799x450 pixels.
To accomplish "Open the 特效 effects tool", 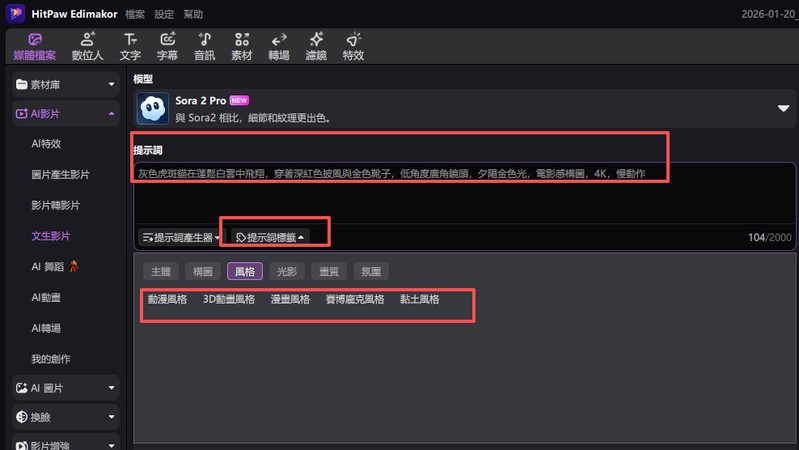I will [x=353, y=47].
